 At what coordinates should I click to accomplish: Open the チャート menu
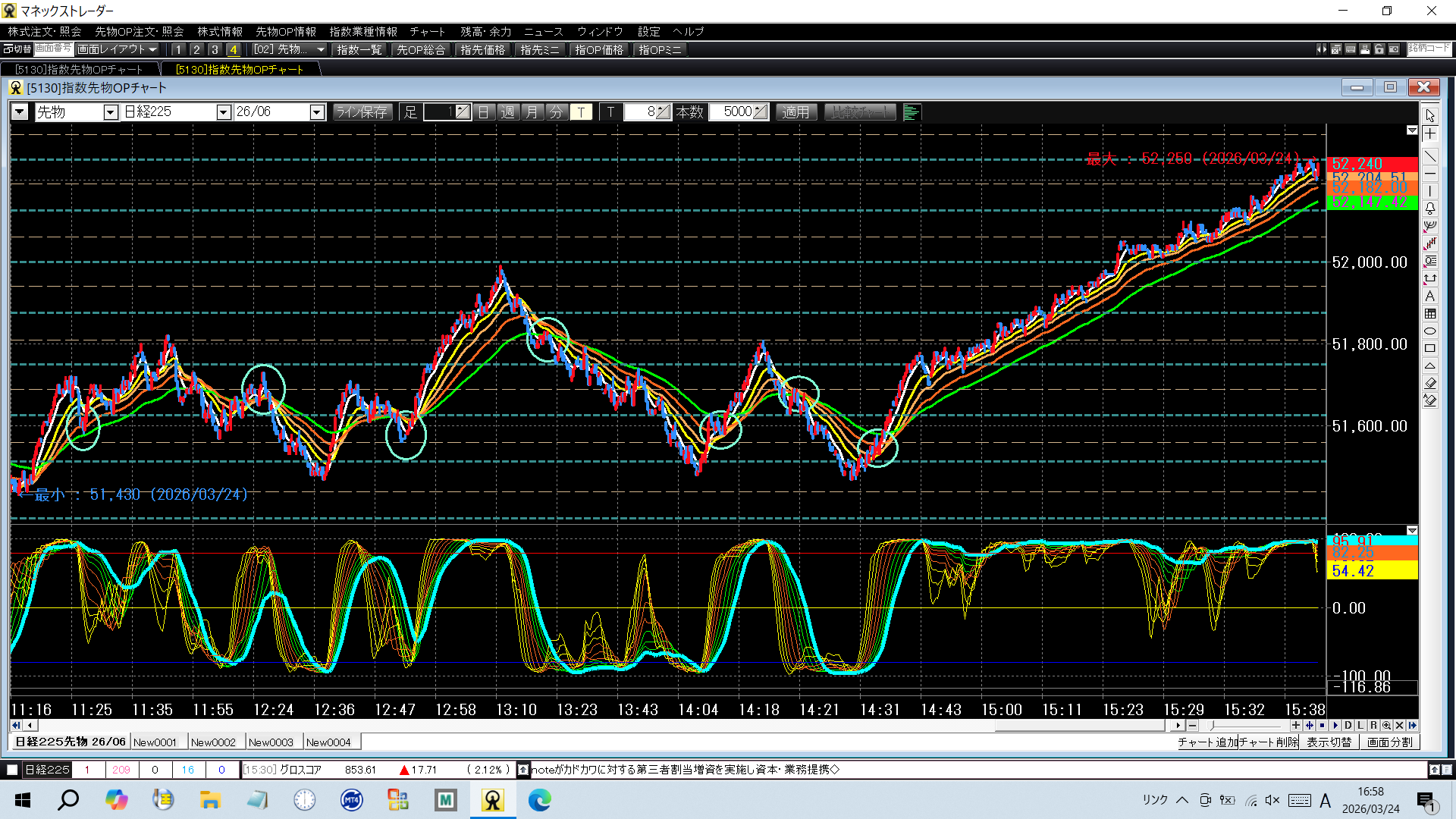(427, 32)
